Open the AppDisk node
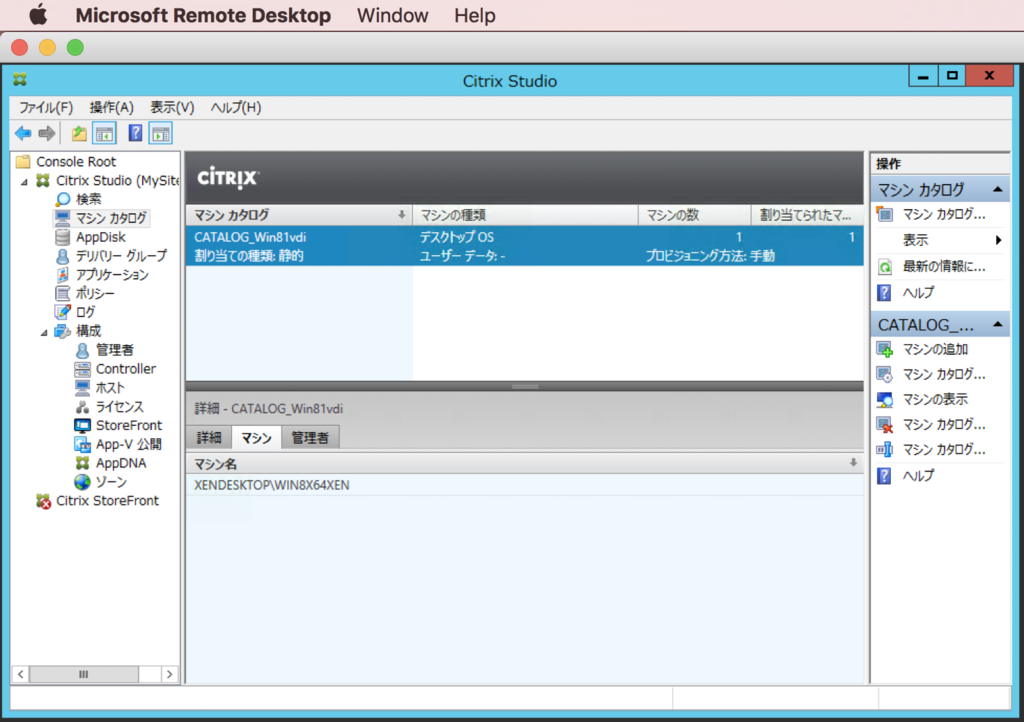1024x722 pixels. tap(101, 237)
